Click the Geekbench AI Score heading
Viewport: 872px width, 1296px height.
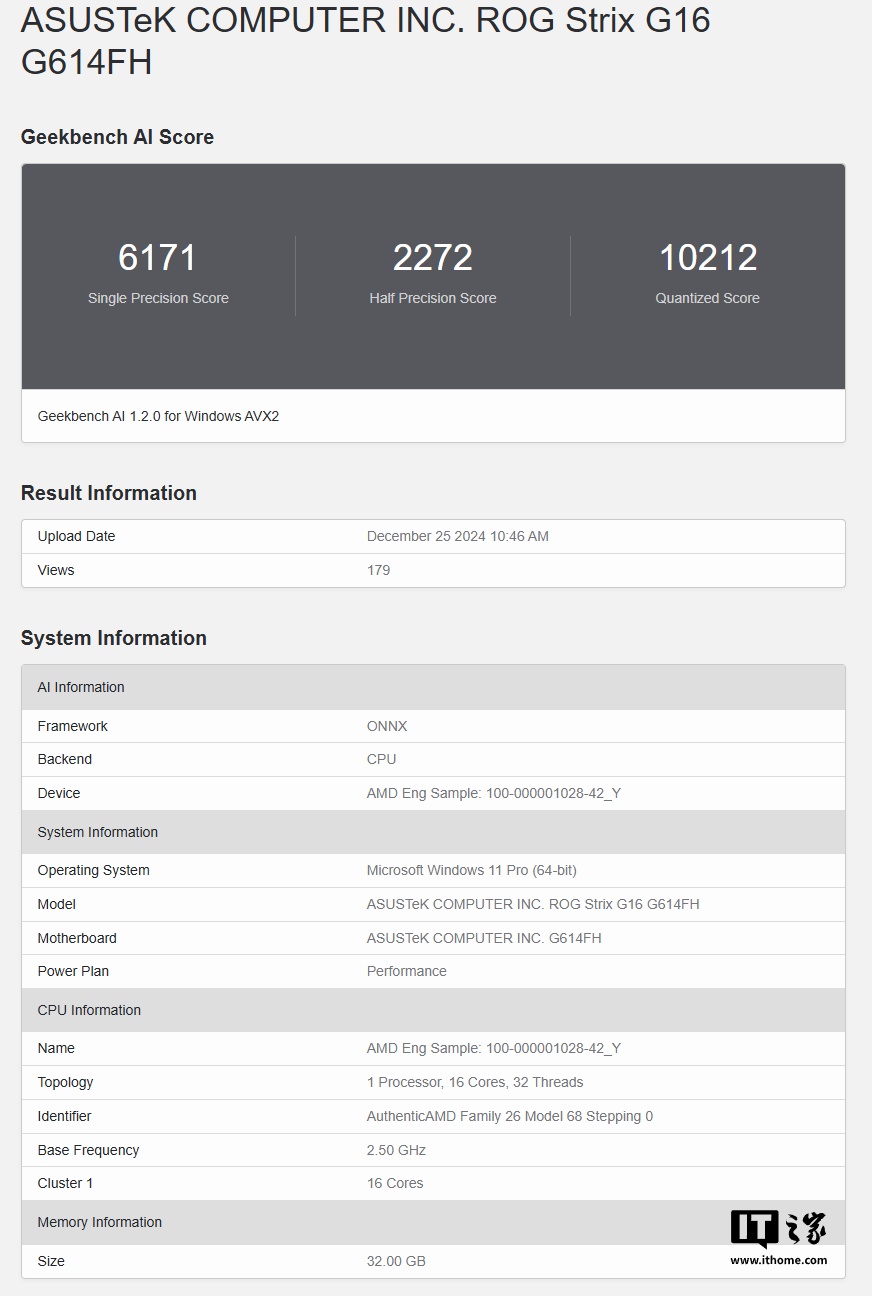[x=117, y=137]
